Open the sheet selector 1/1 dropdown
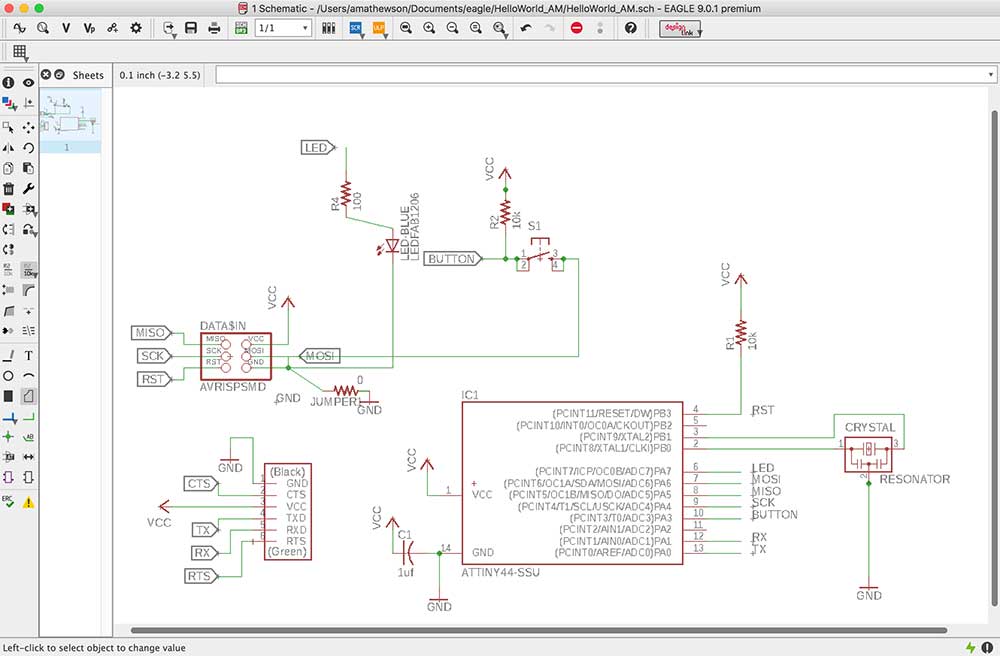Image resolution: width=1000 pixels, height=656 pixels. 282,28
